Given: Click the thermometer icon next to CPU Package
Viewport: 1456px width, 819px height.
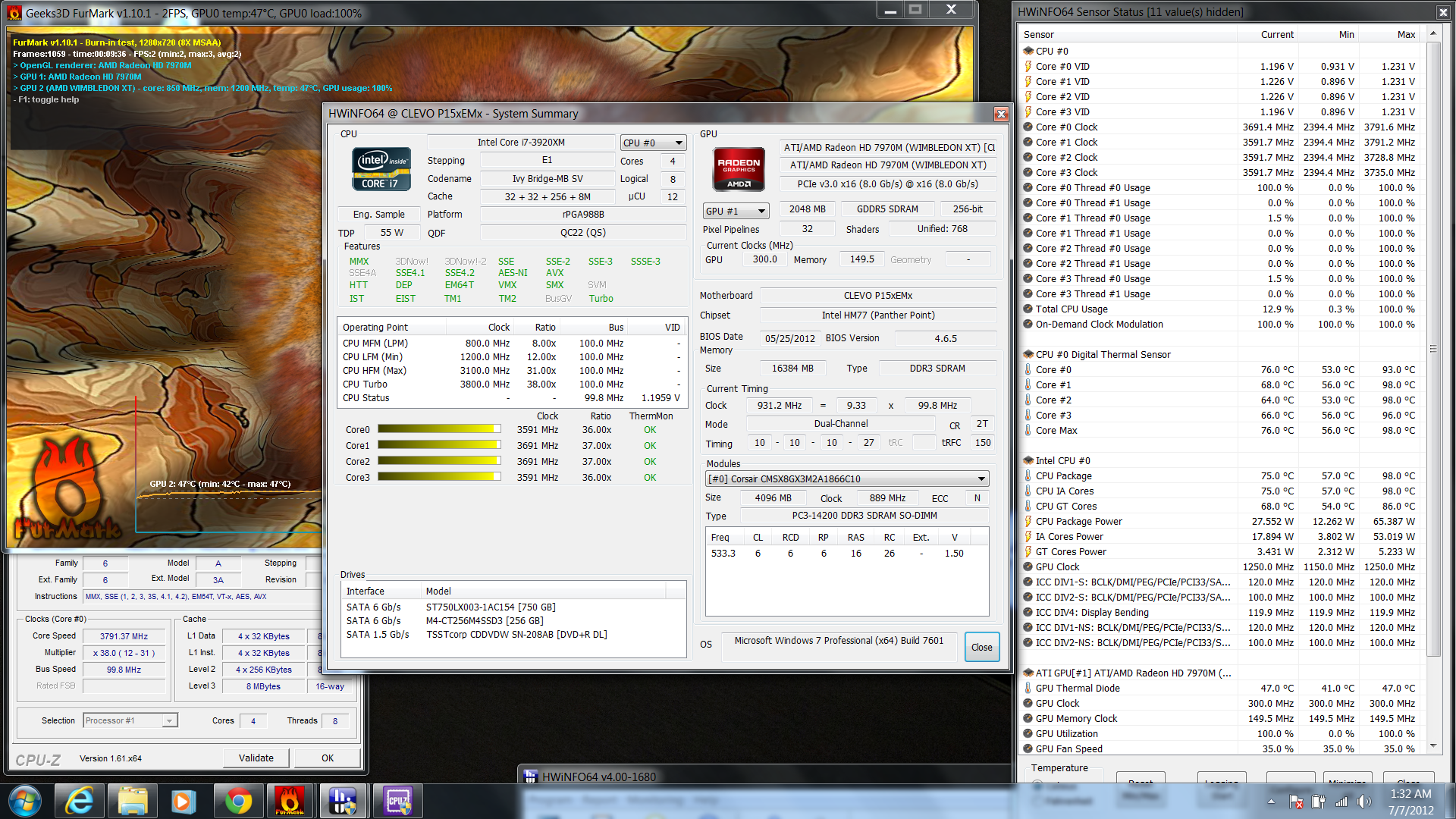Looking at the screenshot, I should tap(1028, 475).
